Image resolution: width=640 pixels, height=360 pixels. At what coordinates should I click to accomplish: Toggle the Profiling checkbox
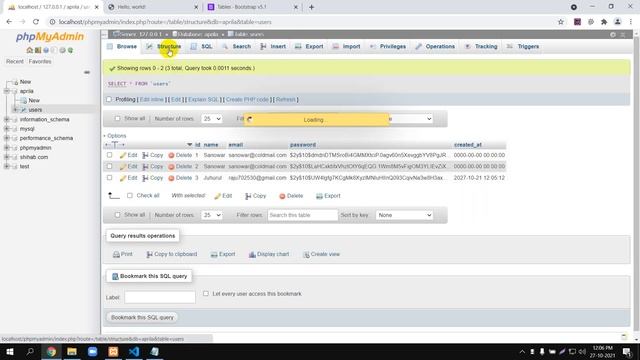pos(109,99)
